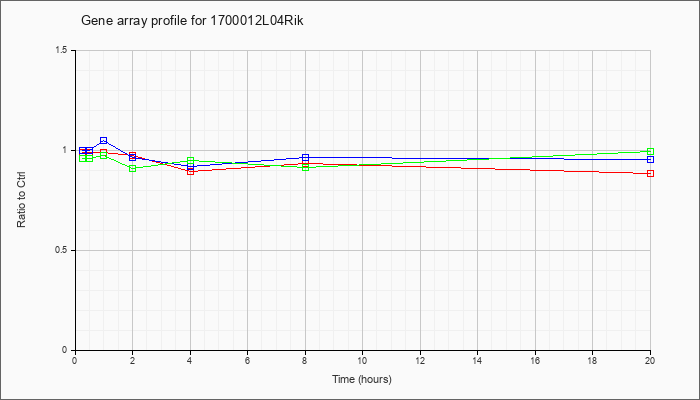This screenshot has height=400, width=700.
Task: Click the 6 tick label on x-axis
Action: 247,360
